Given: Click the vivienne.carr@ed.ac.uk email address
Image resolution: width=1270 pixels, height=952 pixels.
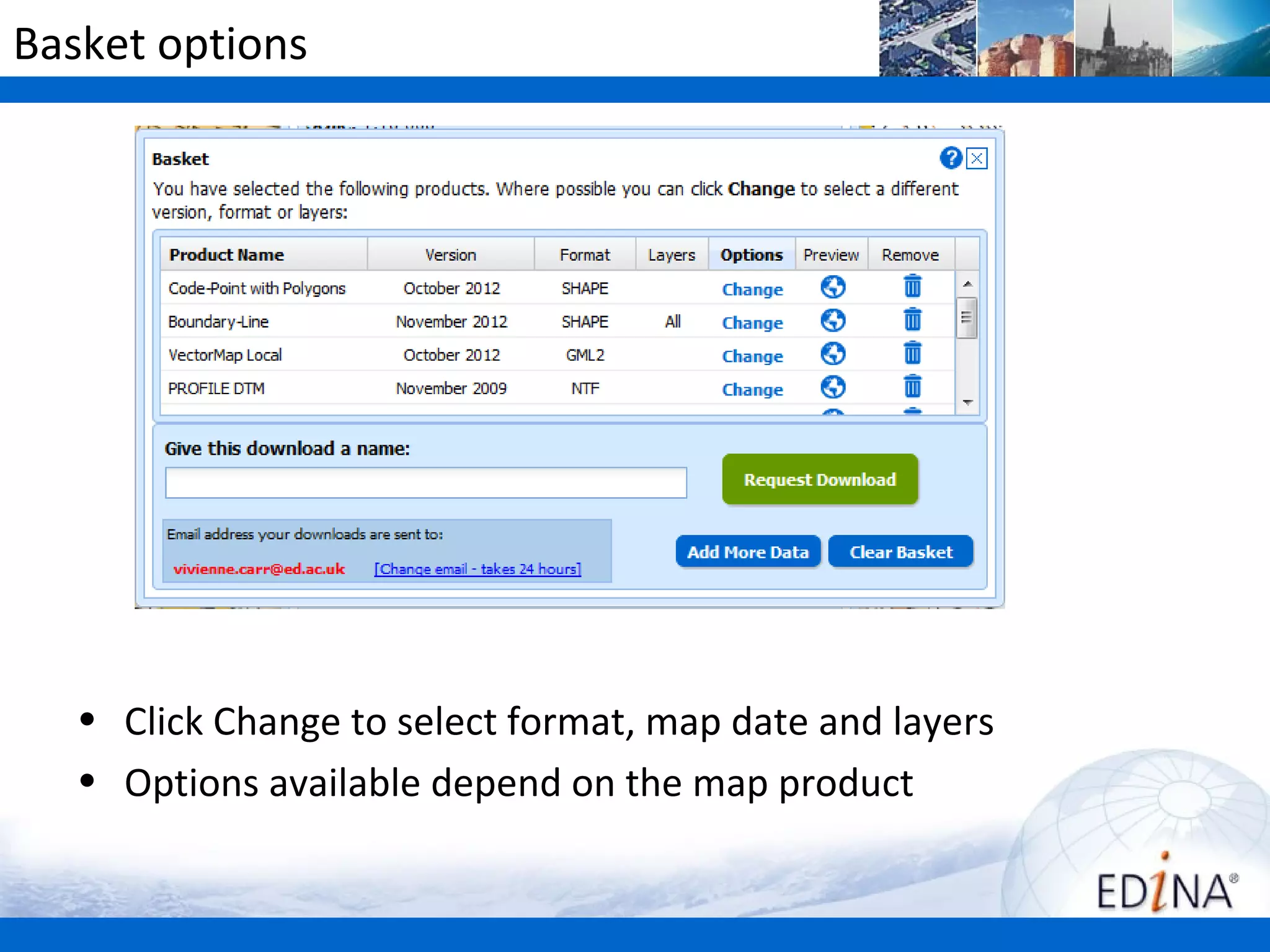Looking at the screenshot, I should (x=259, y=569).
